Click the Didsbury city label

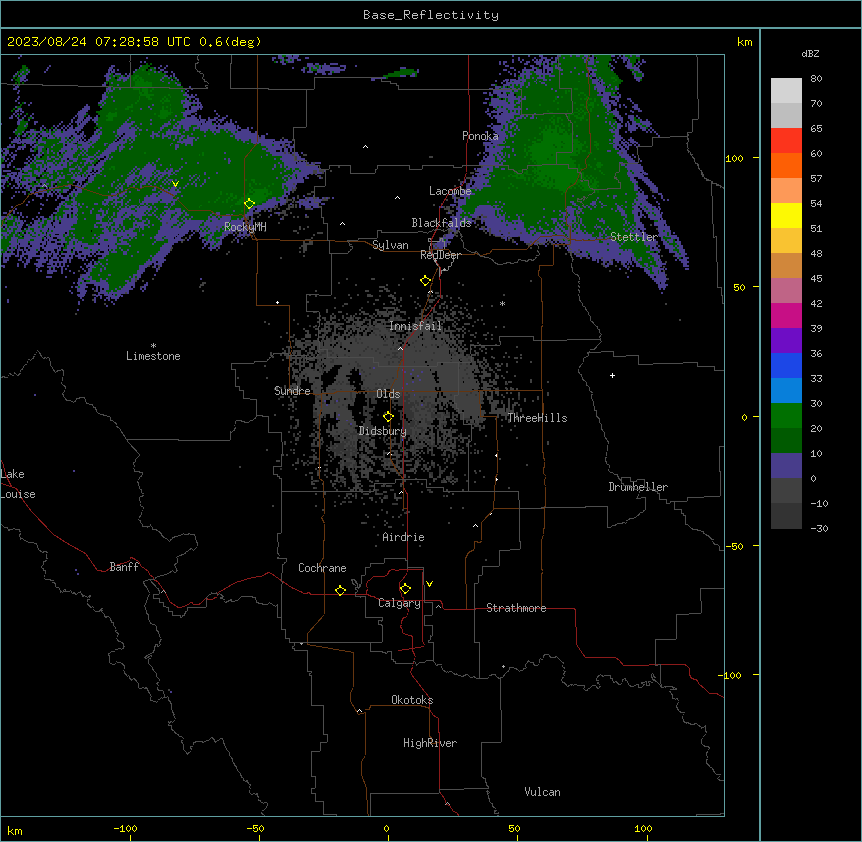tap(383, 431)
